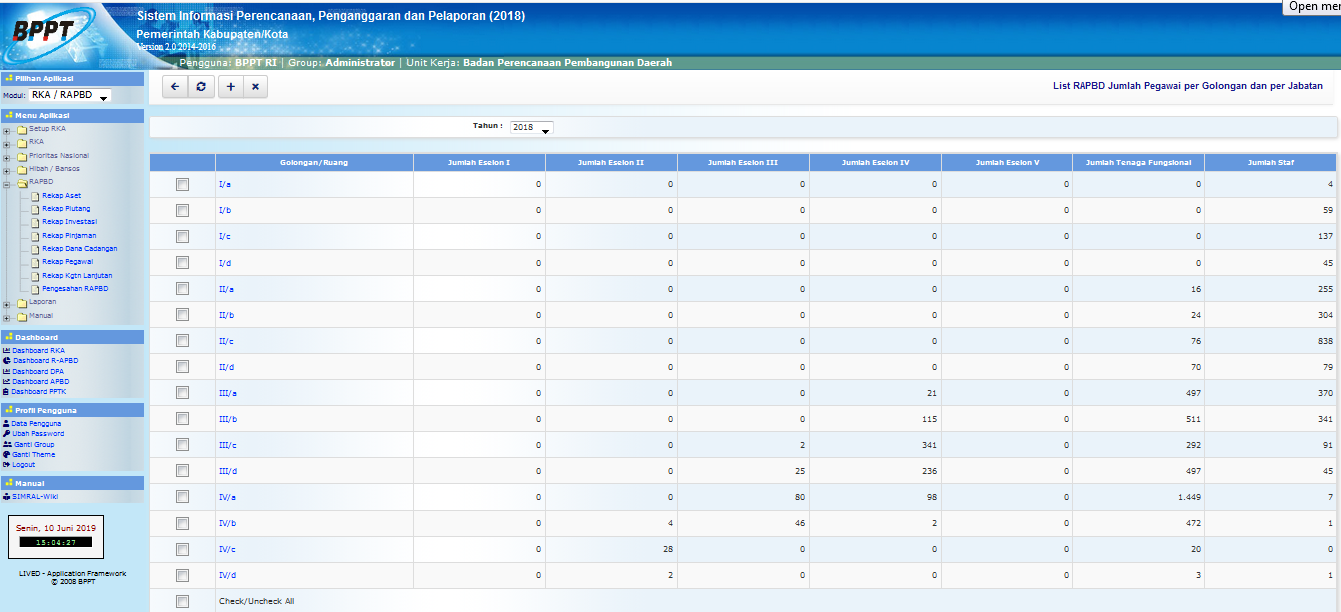
Task: Click the Ubah Password key link
Action: [x=38, y=434]
